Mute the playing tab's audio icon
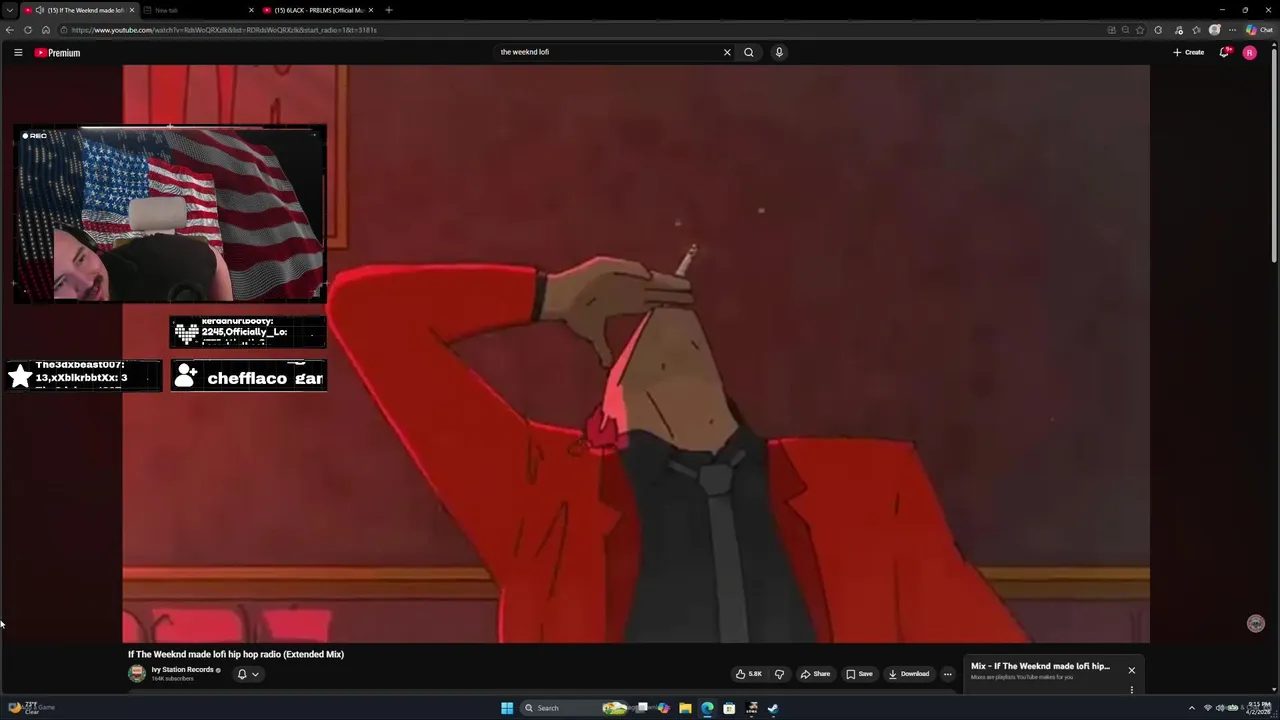This screenshot has width=1280, height=720. 40,10
